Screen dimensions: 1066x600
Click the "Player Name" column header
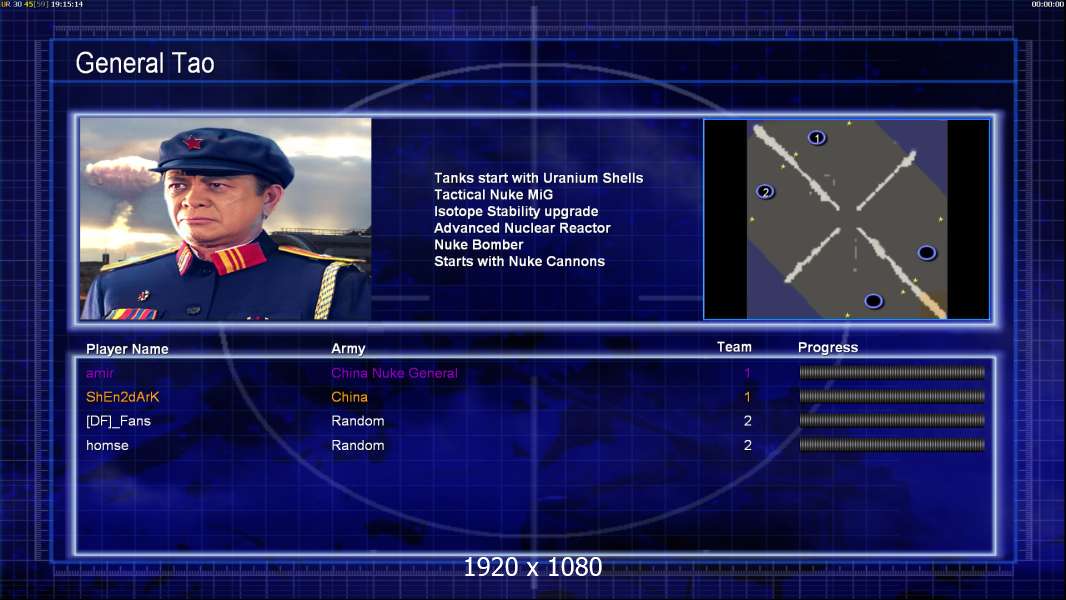[127, 349]
